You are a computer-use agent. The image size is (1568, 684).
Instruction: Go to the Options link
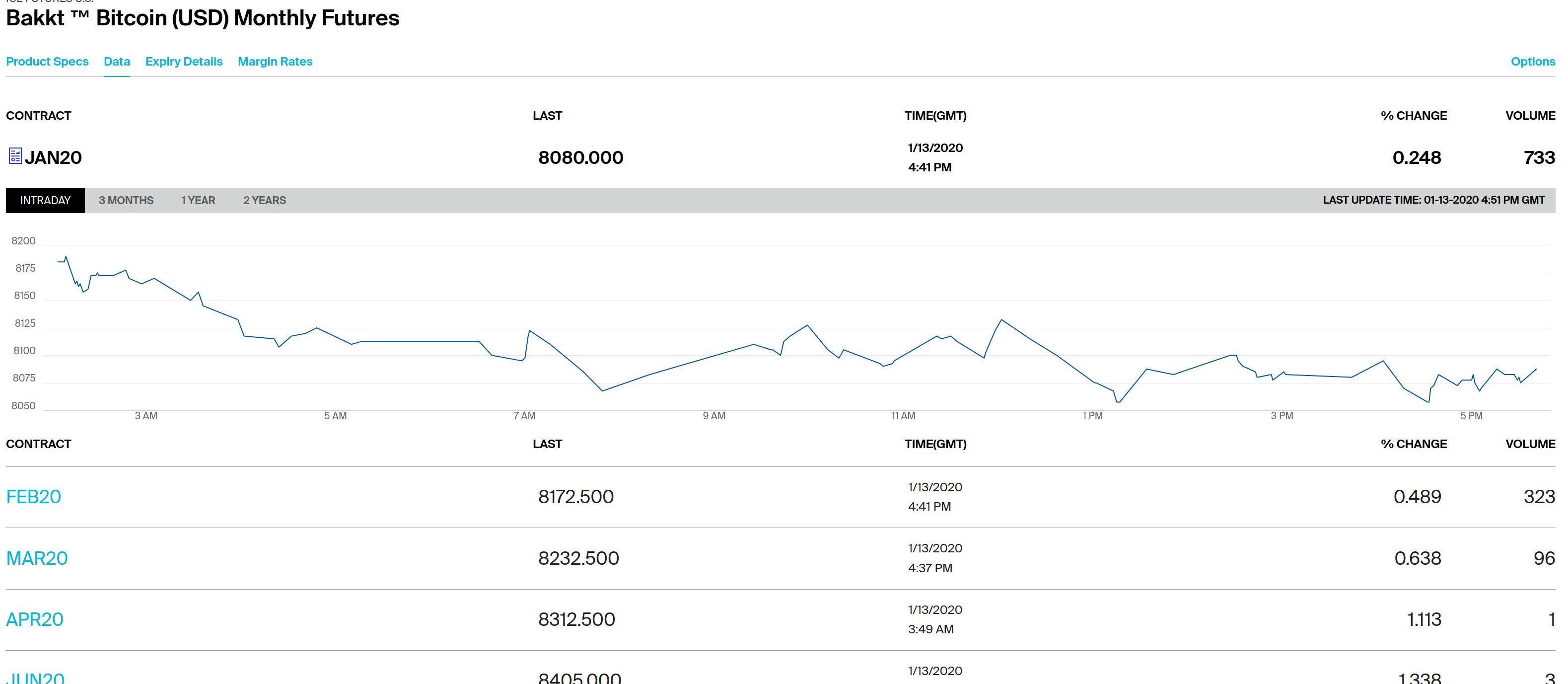click(1532, 62)
